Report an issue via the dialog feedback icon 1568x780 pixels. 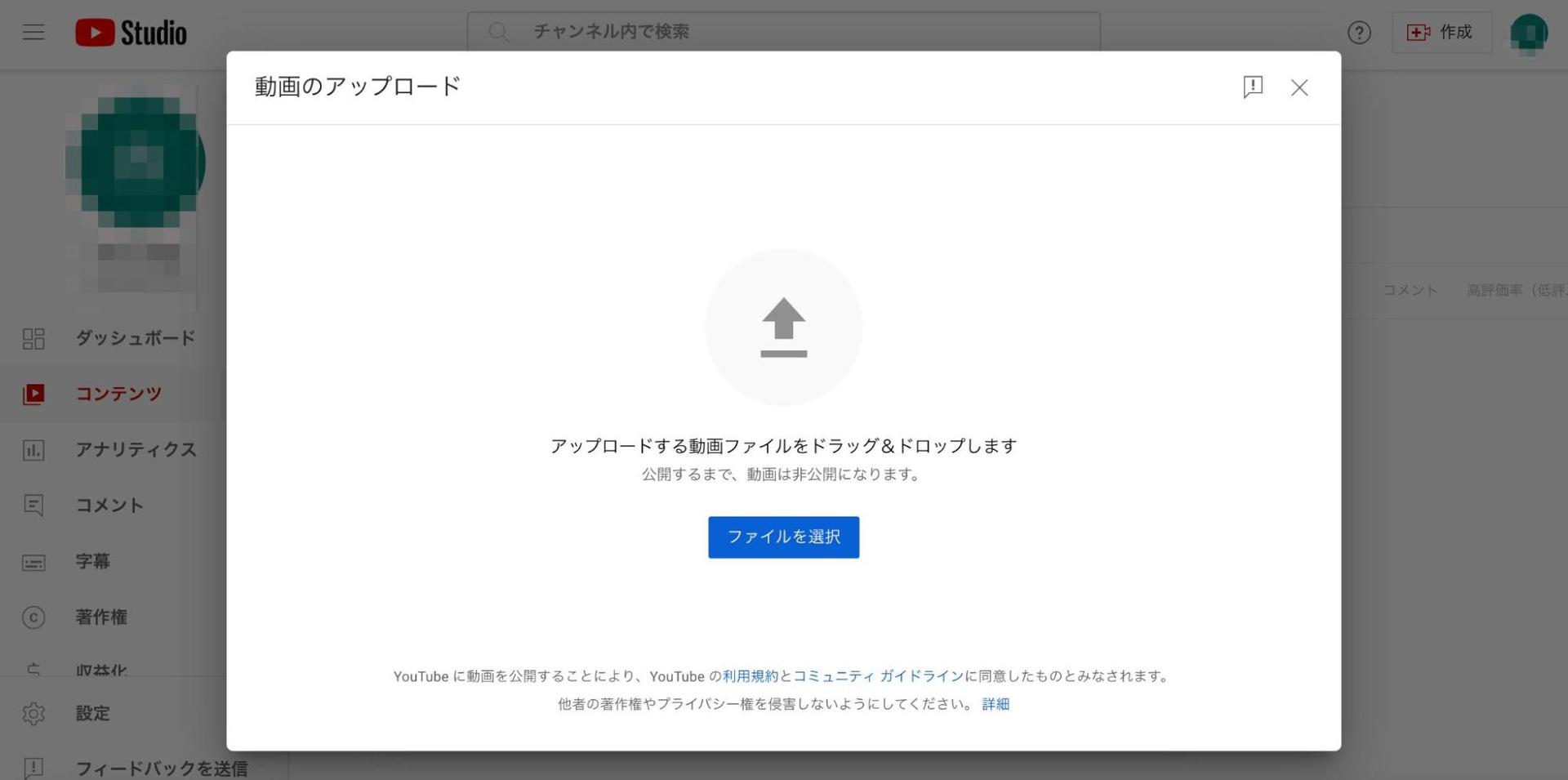(x=1253, y=87)
